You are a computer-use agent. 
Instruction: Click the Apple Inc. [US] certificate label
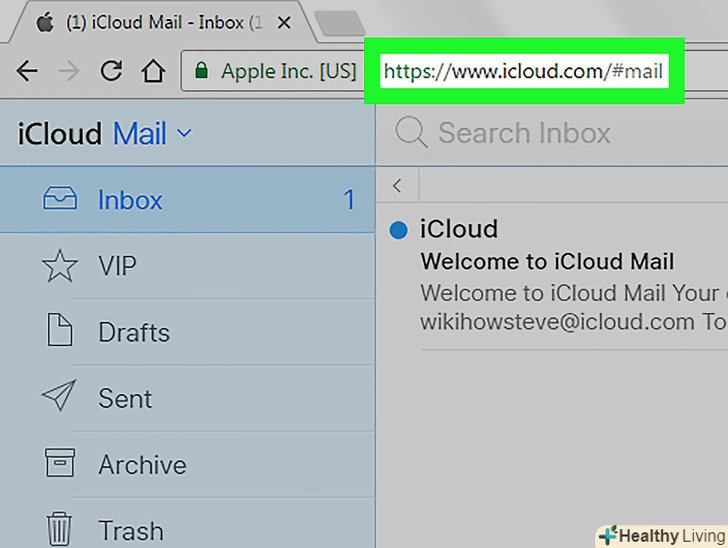point(288,71)
